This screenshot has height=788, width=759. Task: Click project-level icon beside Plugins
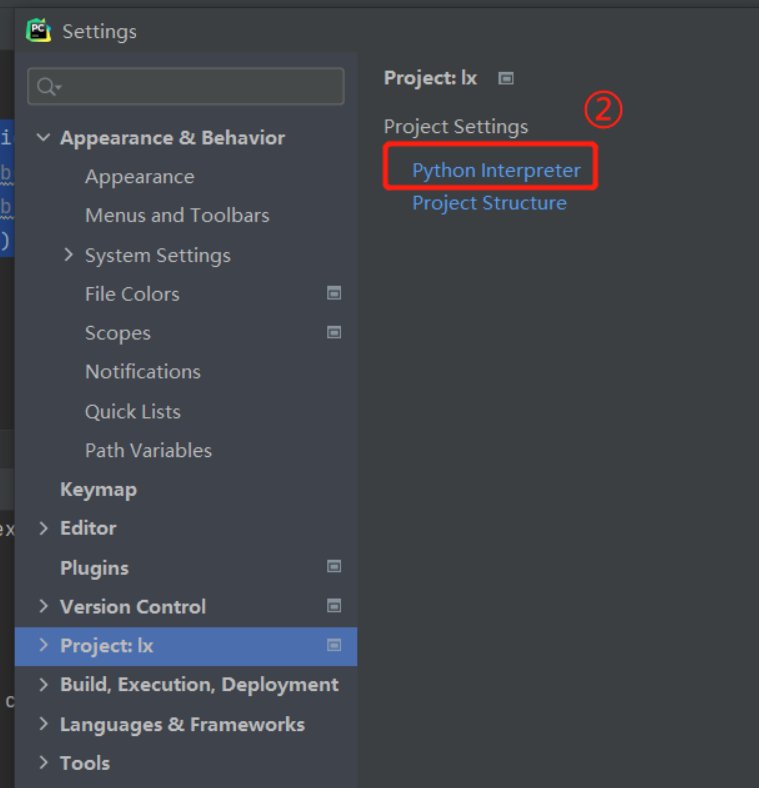334,567
